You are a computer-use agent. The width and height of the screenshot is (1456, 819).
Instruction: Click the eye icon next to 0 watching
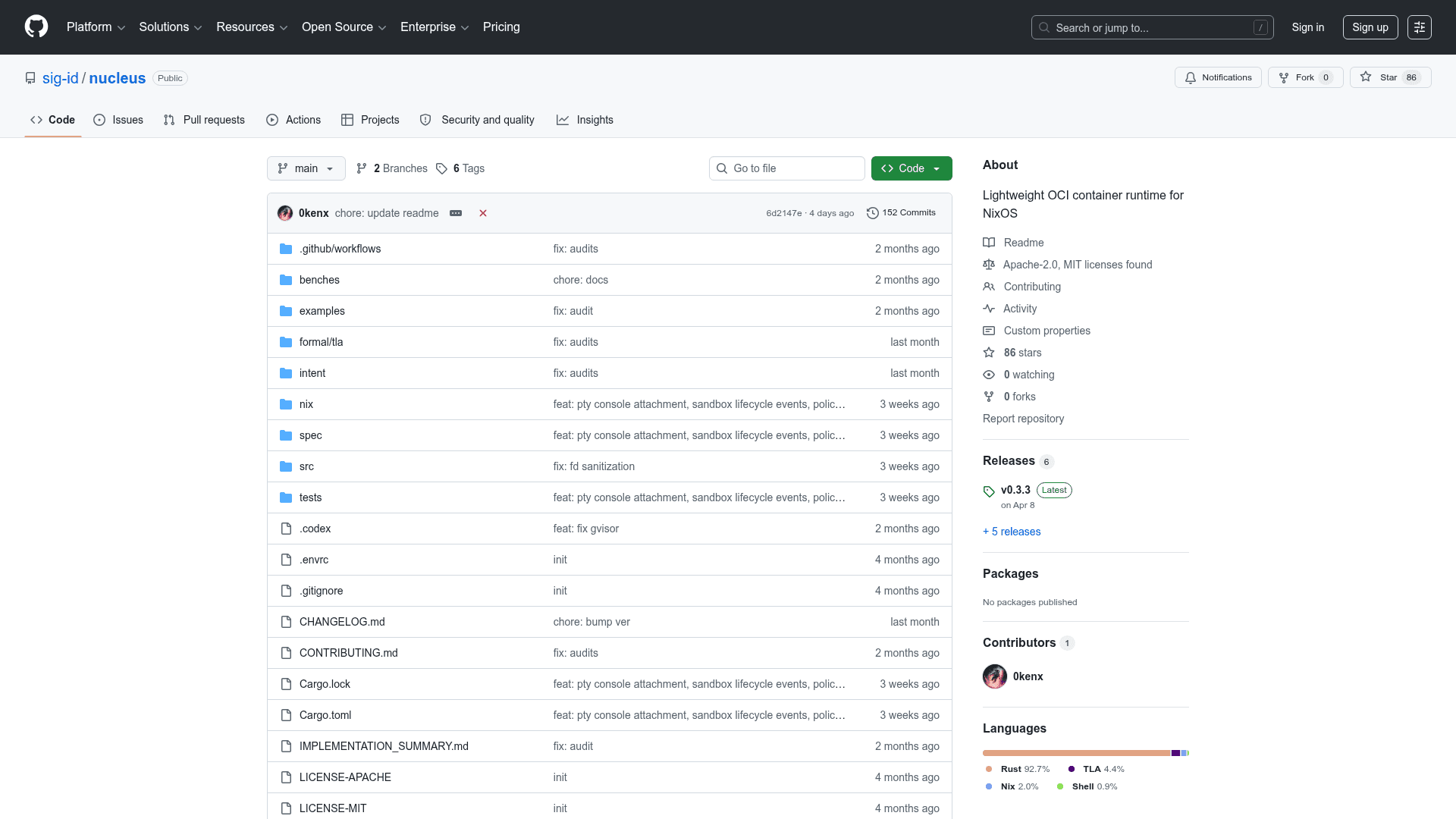989,375
